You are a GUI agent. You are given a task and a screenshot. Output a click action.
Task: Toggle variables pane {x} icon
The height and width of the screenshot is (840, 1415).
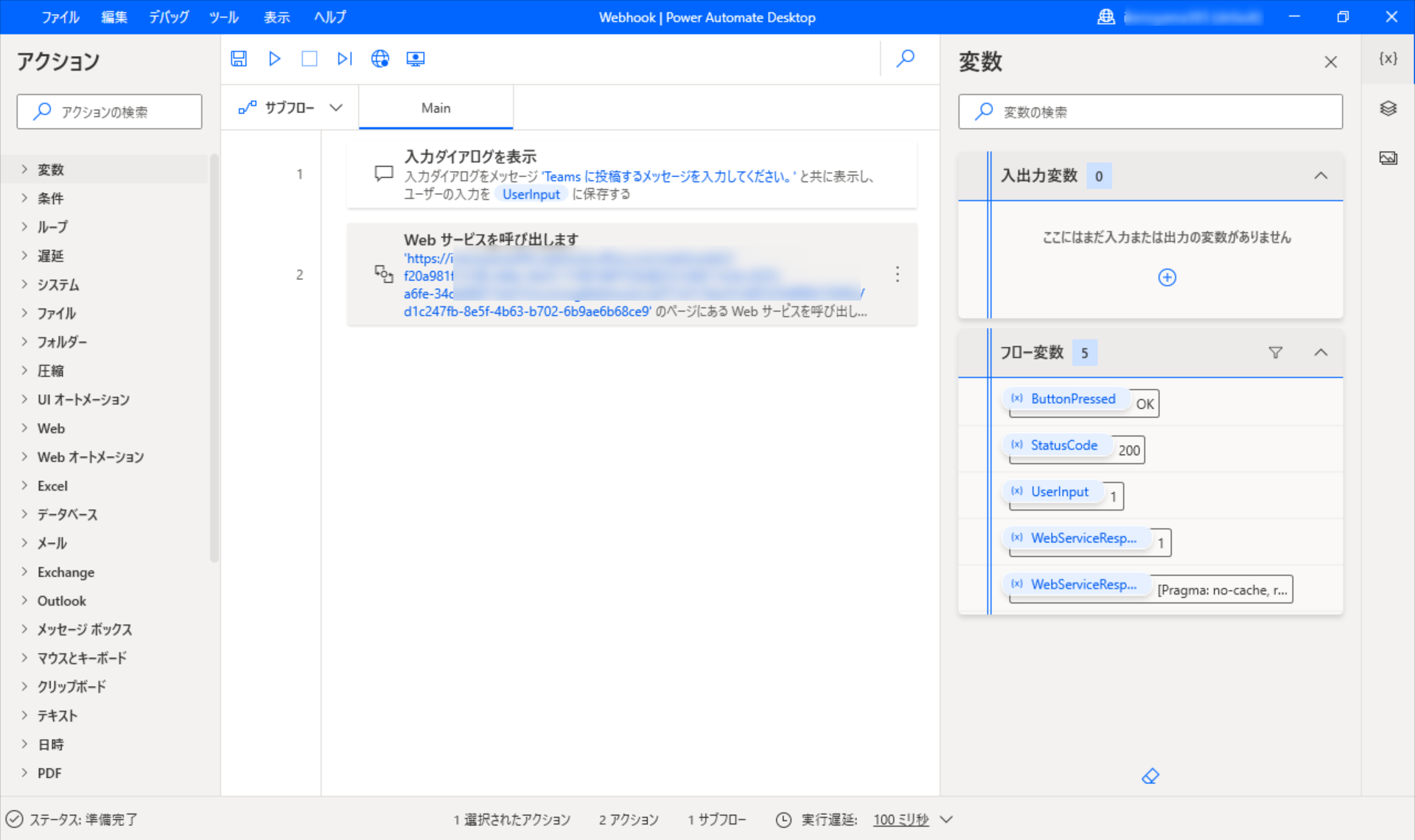click(1388, 59)
